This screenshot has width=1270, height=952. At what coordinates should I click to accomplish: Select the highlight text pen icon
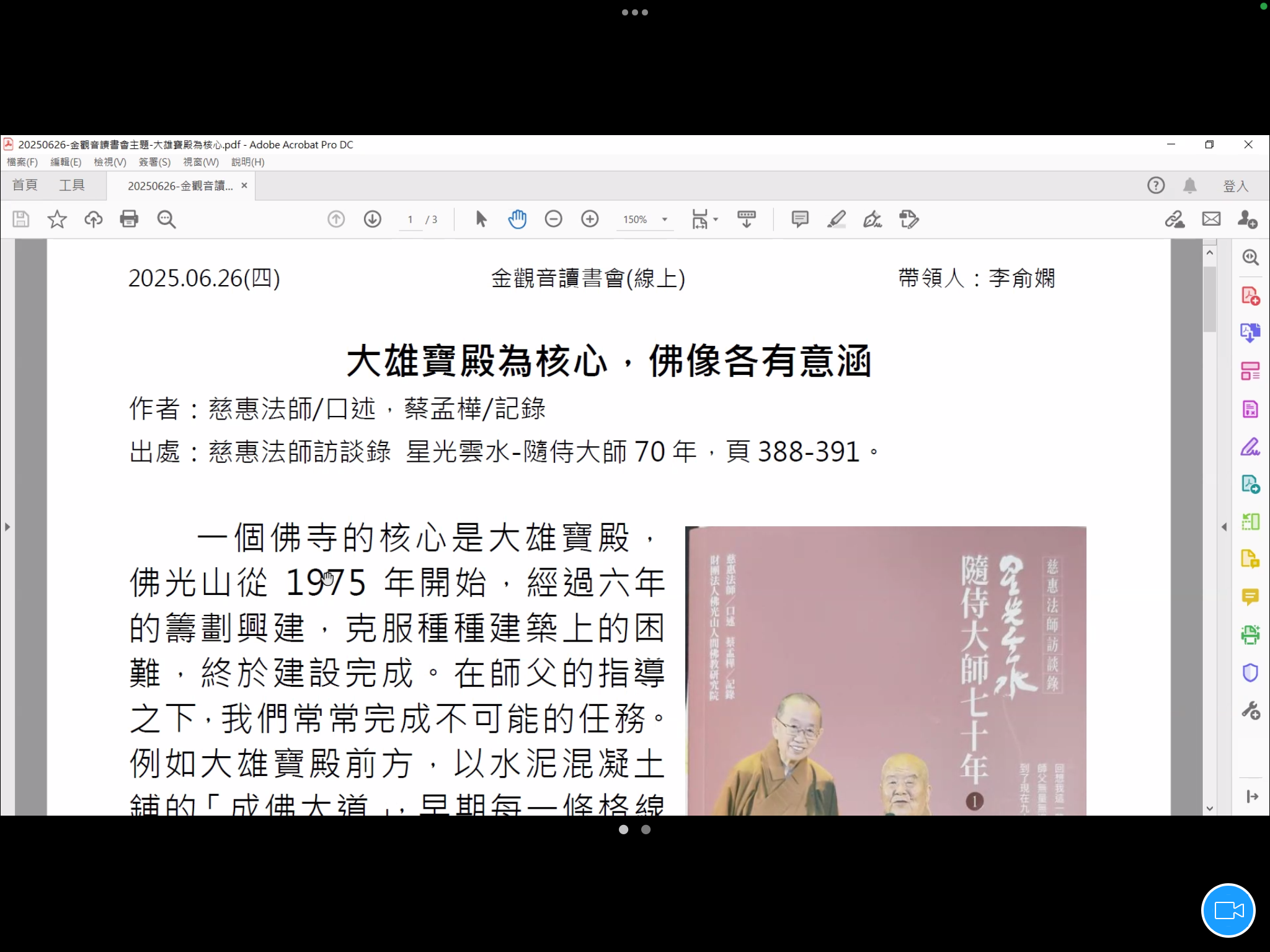point(837,219)
